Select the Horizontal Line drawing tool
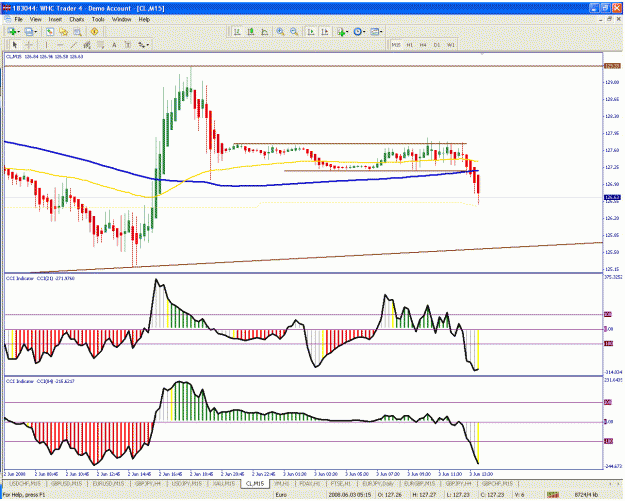Screen dimensions: 625x501 tap(60, 45)
